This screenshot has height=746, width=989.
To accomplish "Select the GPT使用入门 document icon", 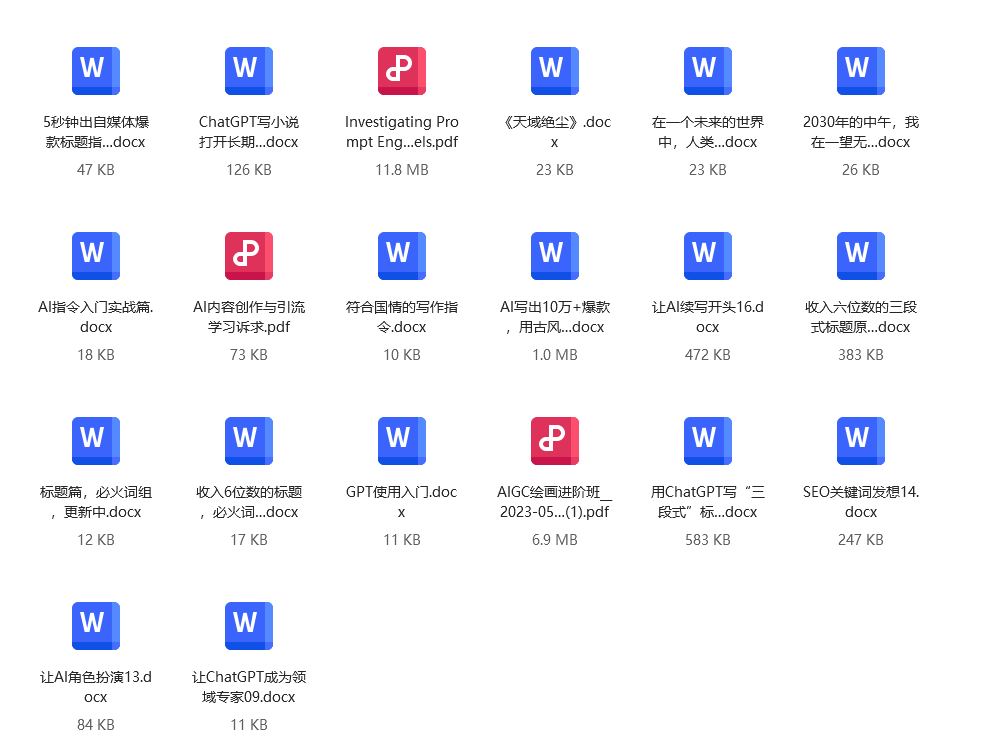I will click(x=401, y=441).
